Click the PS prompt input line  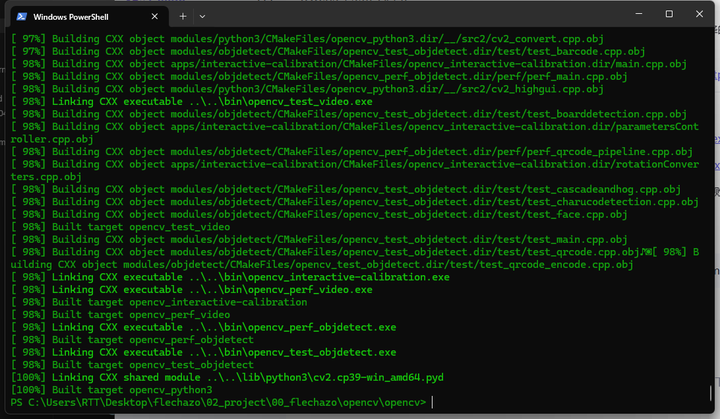coord(221,402)
